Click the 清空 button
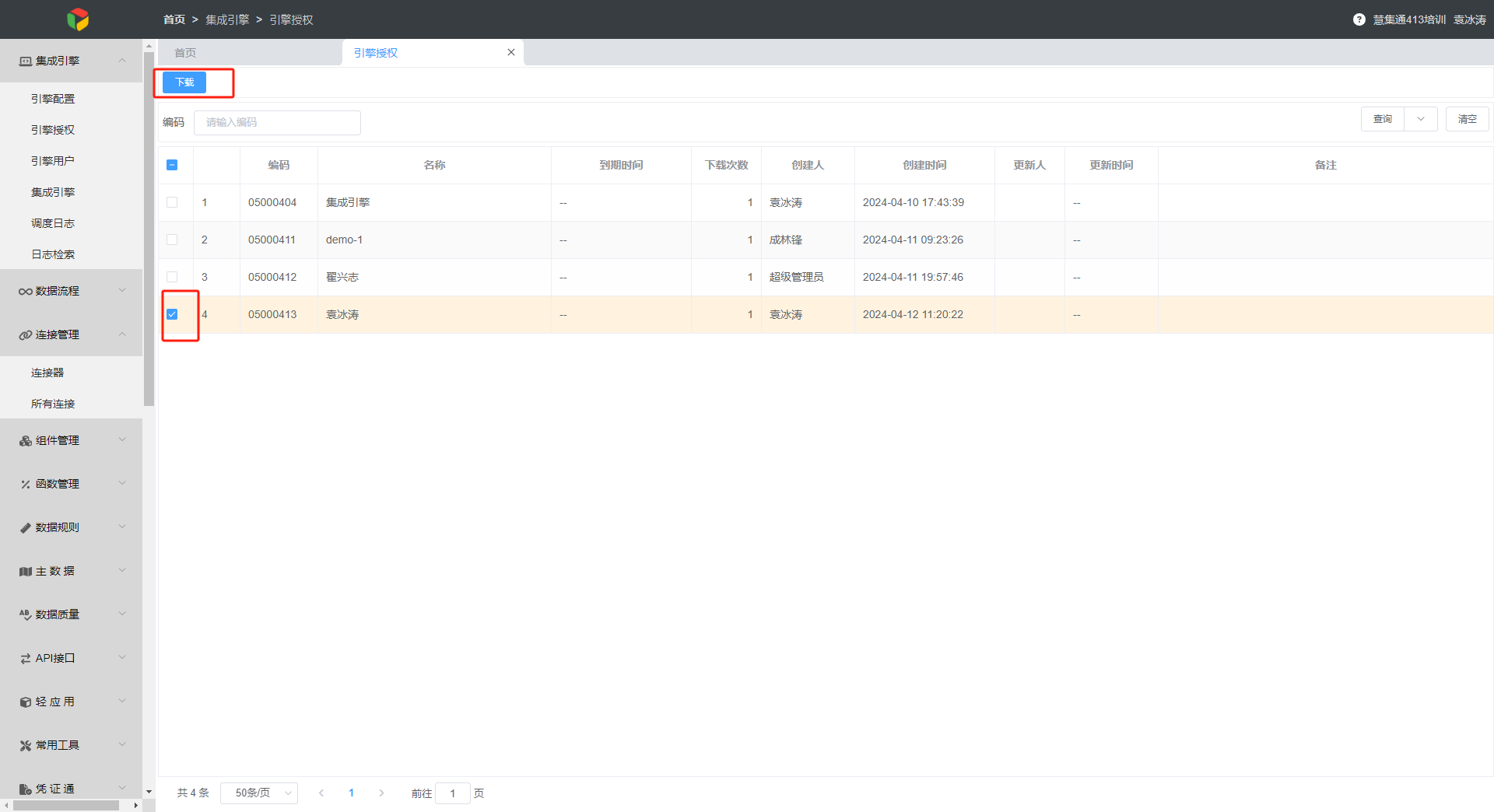This screenshot has height=812, width=1494. 1468,119
